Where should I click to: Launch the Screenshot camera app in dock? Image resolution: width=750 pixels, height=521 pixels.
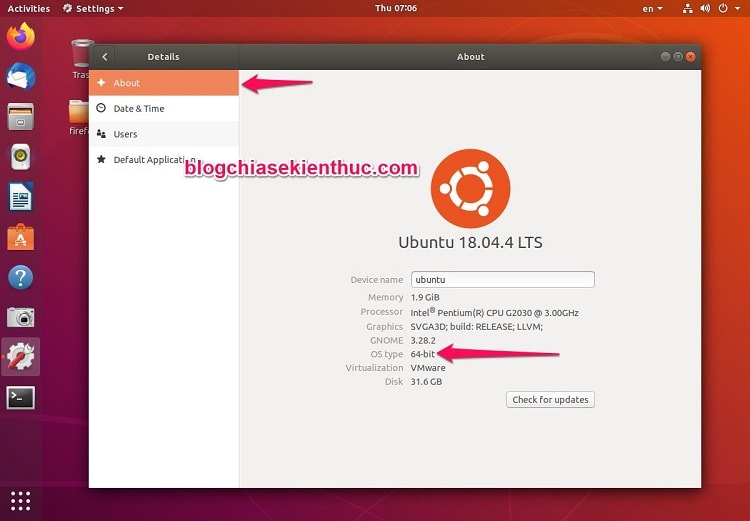21,317
